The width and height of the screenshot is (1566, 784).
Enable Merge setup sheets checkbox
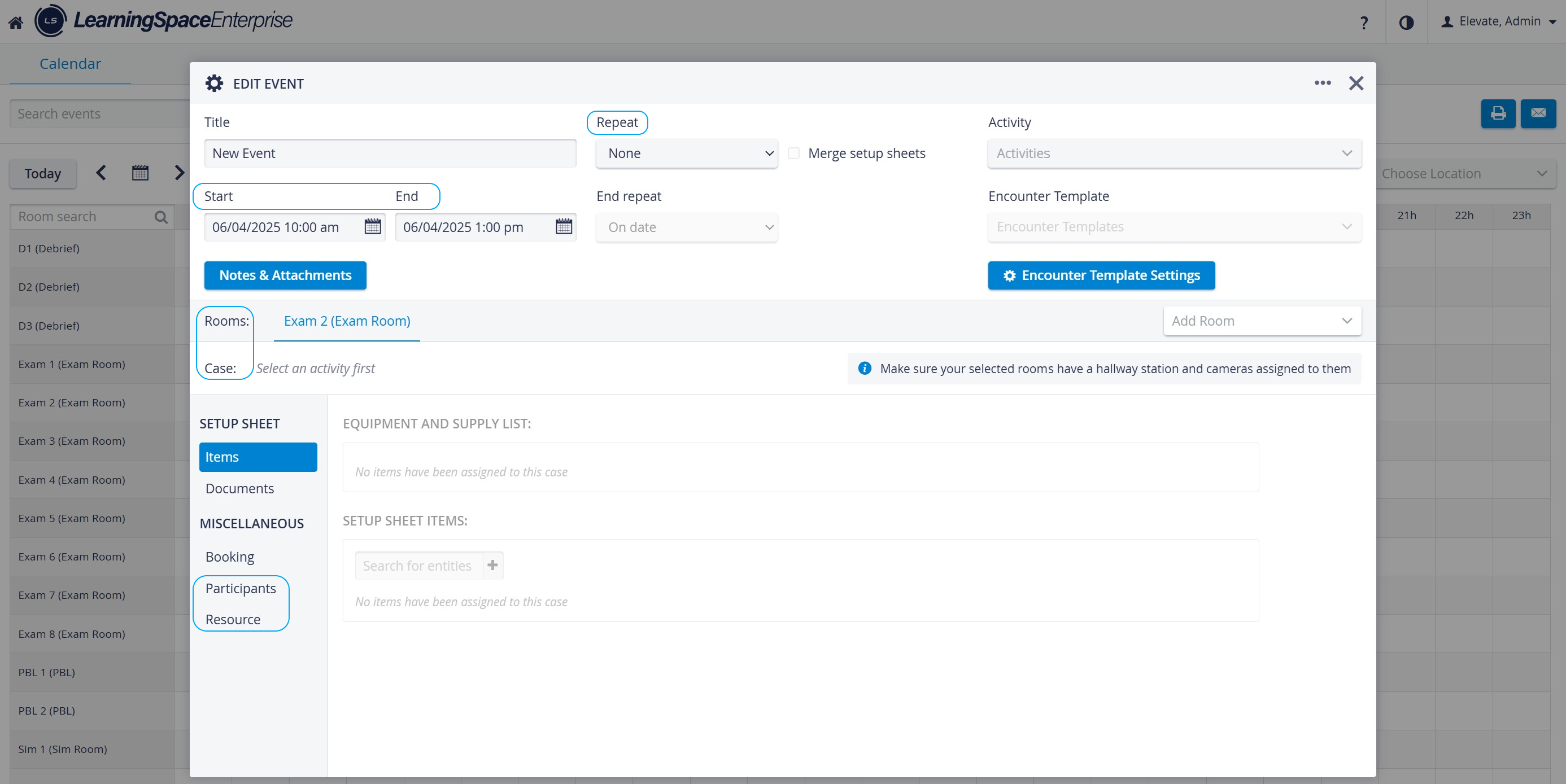(x=793, y=153)
